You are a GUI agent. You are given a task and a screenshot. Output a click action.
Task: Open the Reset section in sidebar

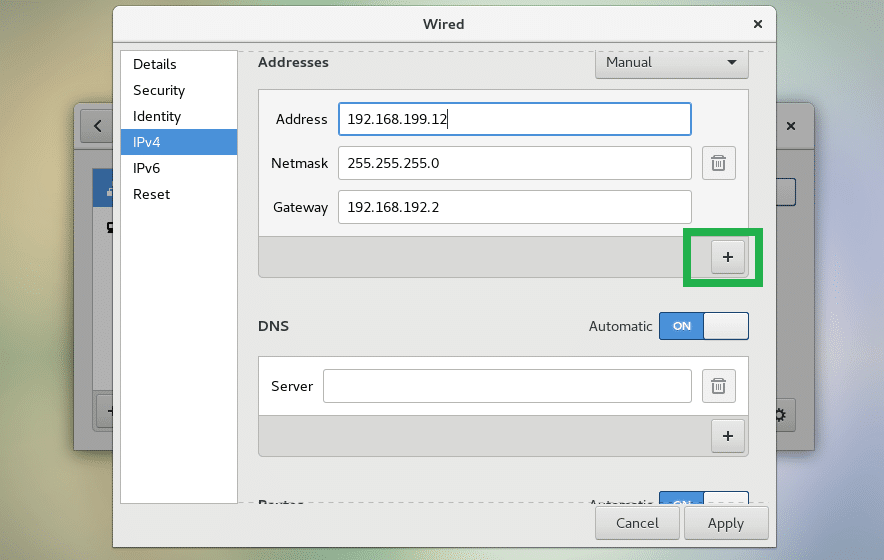[151, 194]
